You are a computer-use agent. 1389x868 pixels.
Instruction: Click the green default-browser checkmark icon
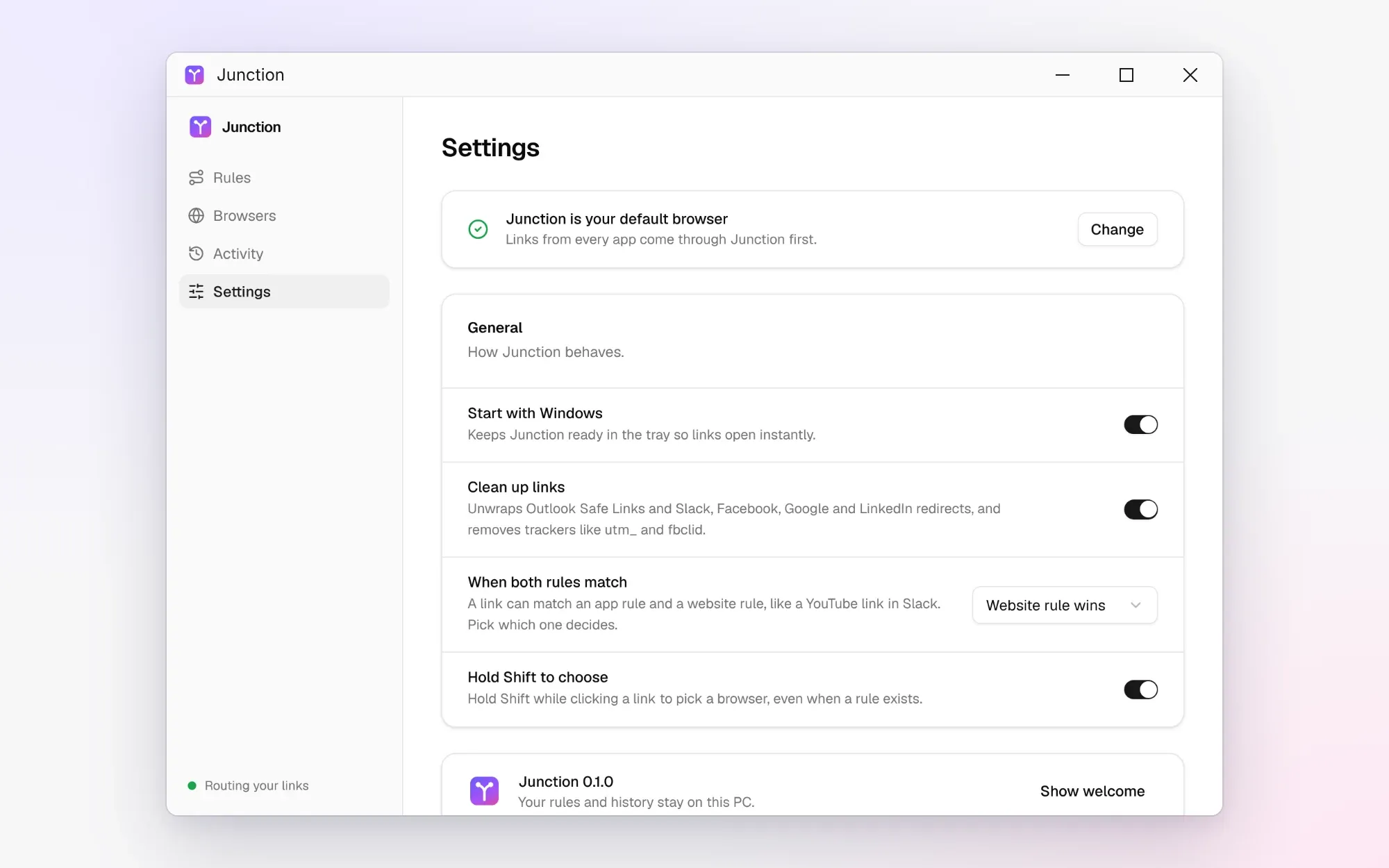point(478,229)
